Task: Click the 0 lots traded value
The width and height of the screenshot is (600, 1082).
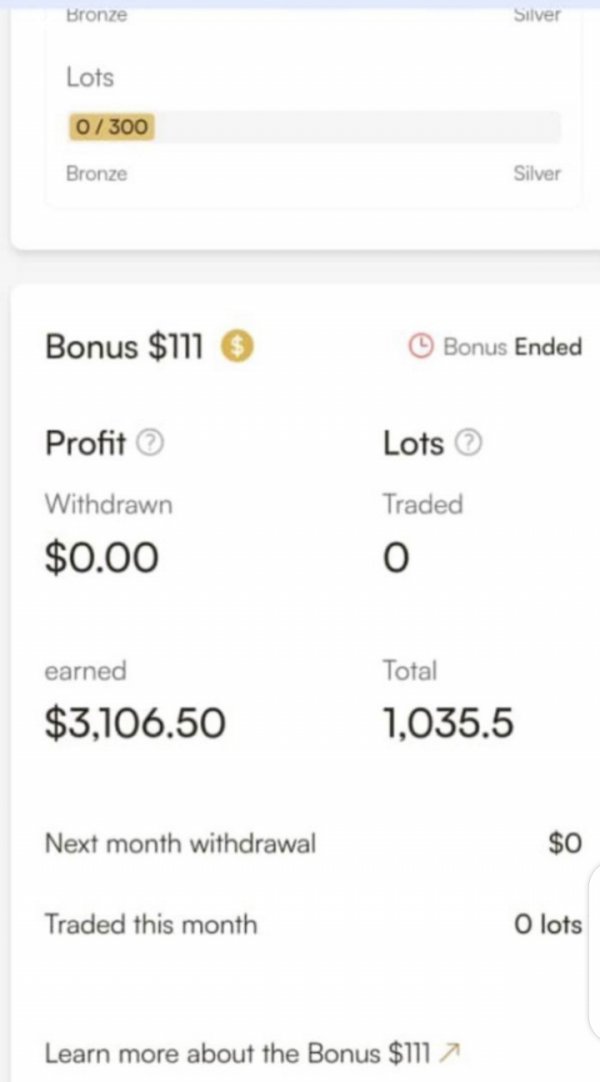Action: pos(547,925)
